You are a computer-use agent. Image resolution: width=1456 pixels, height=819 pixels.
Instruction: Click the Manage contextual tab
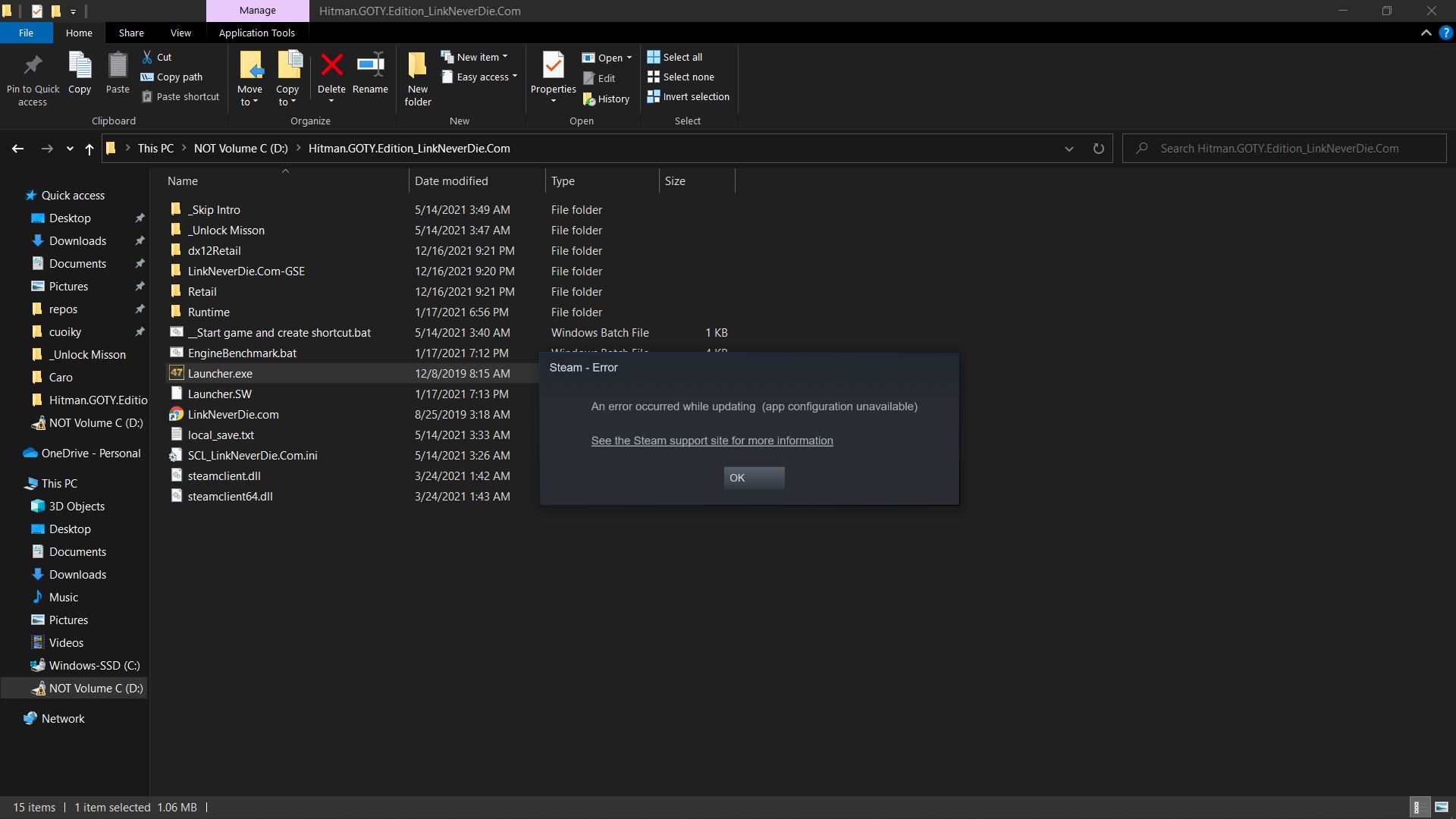tap(258, 11)
